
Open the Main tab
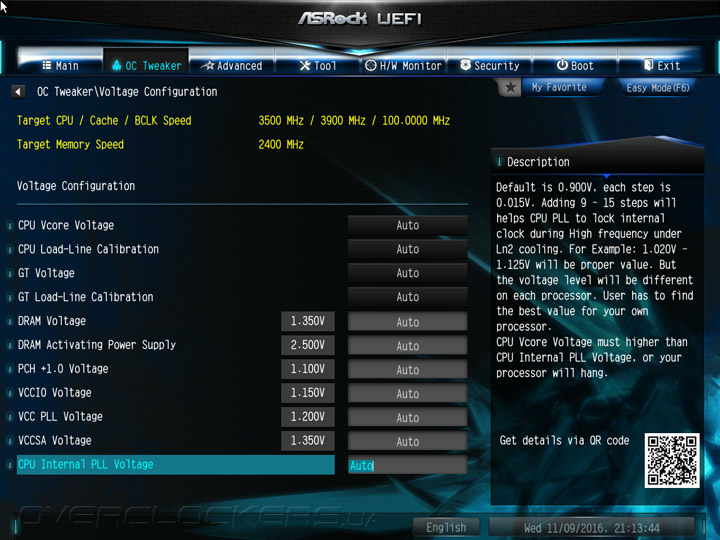pyautogui.click(x=60, y=66)
